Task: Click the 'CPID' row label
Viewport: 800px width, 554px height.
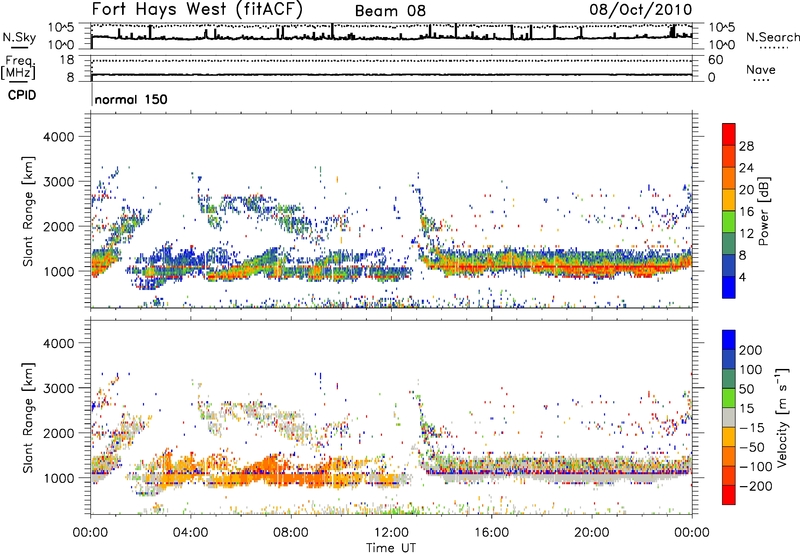Action: (x=22, y=95)
